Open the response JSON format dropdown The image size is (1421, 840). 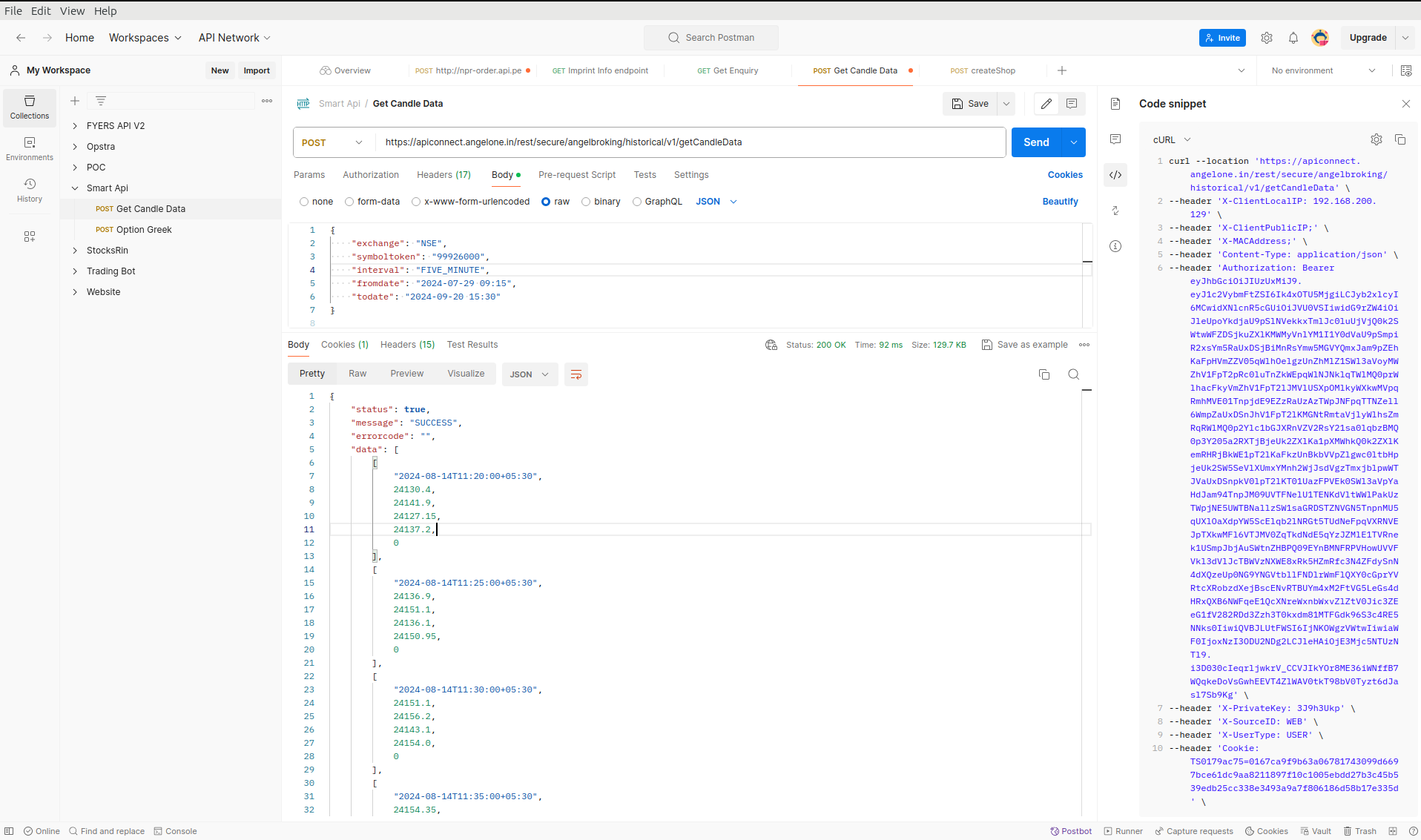click(530, 374)
